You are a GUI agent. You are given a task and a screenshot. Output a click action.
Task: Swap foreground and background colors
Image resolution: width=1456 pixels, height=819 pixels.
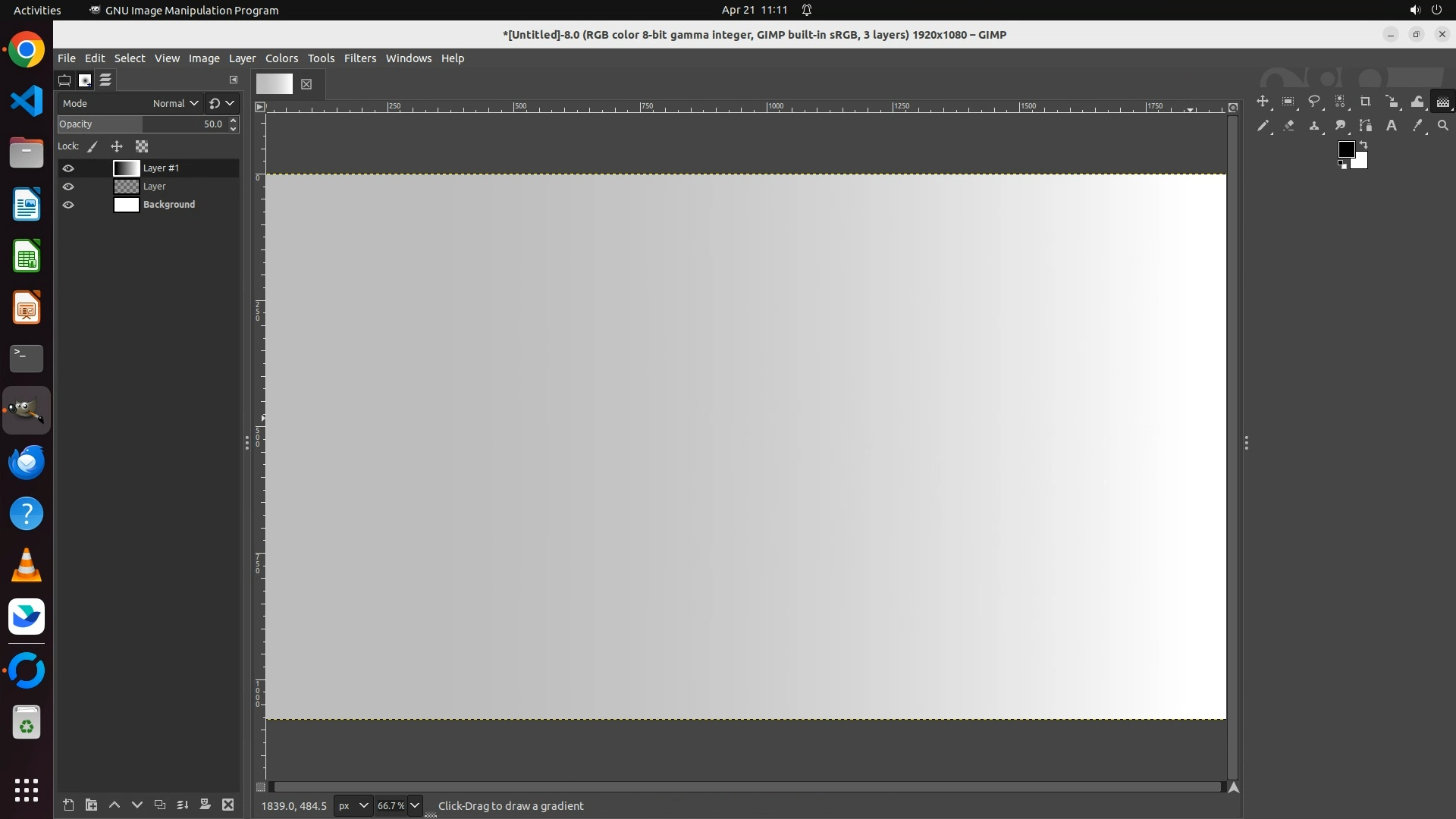(x=1363, y=144)
